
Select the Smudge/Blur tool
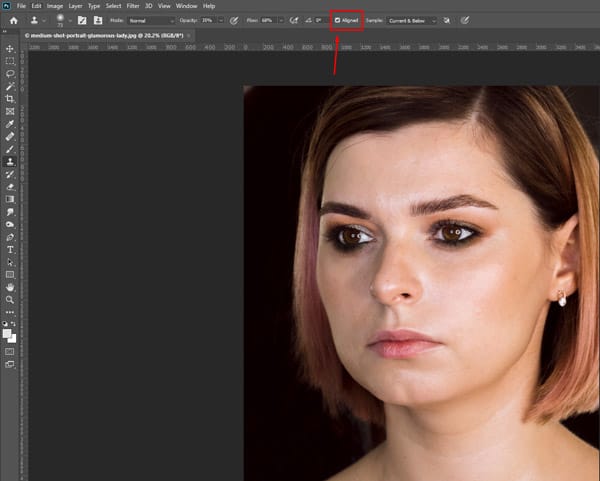(x=10, y=212)
